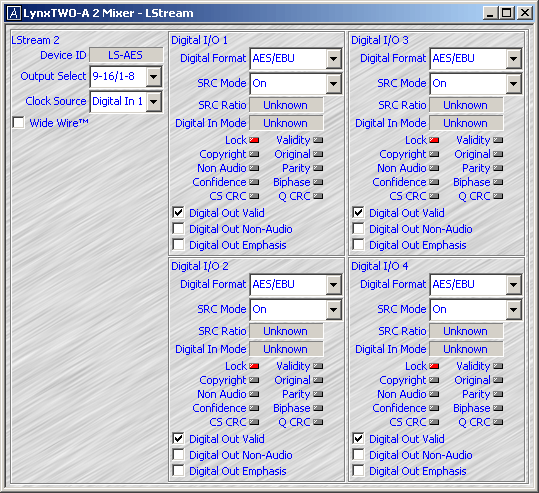
Task: Open the Clock Source dropdown
Action: (x=154, y=101)
